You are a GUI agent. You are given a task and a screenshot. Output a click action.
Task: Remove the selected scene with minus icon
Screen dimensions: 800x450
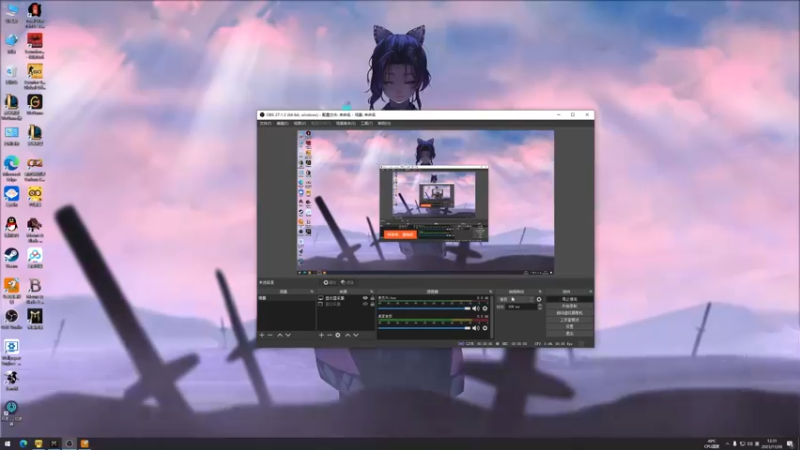(270, 335)
